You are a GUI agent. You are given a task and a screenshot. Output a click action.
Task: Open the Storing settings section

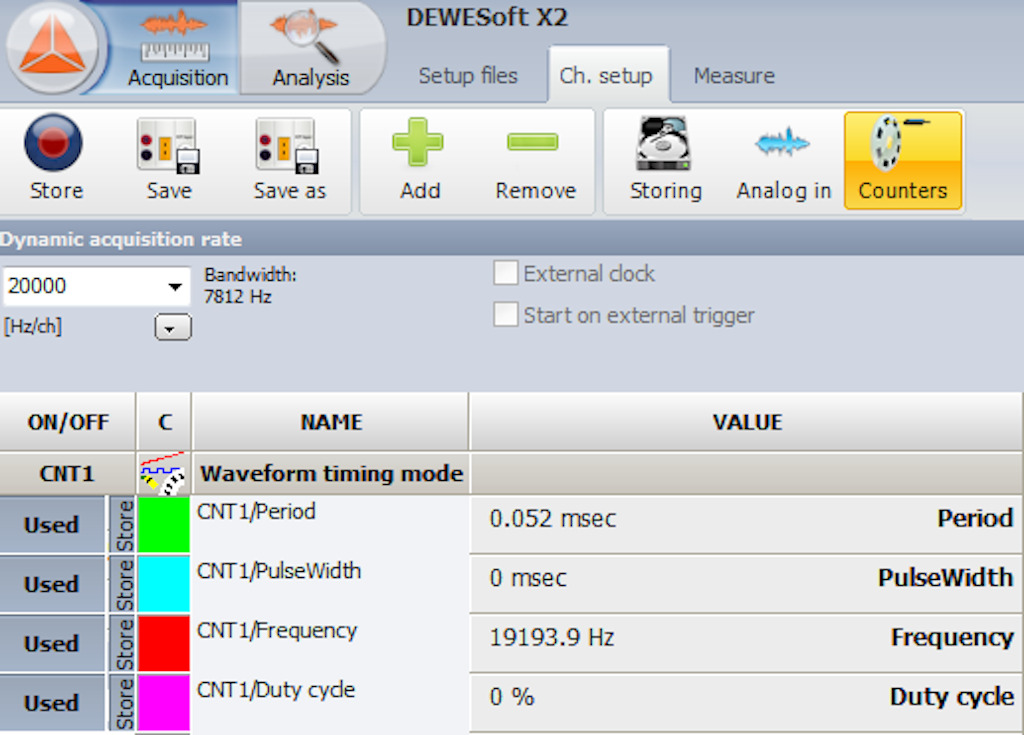pos(665,158)
